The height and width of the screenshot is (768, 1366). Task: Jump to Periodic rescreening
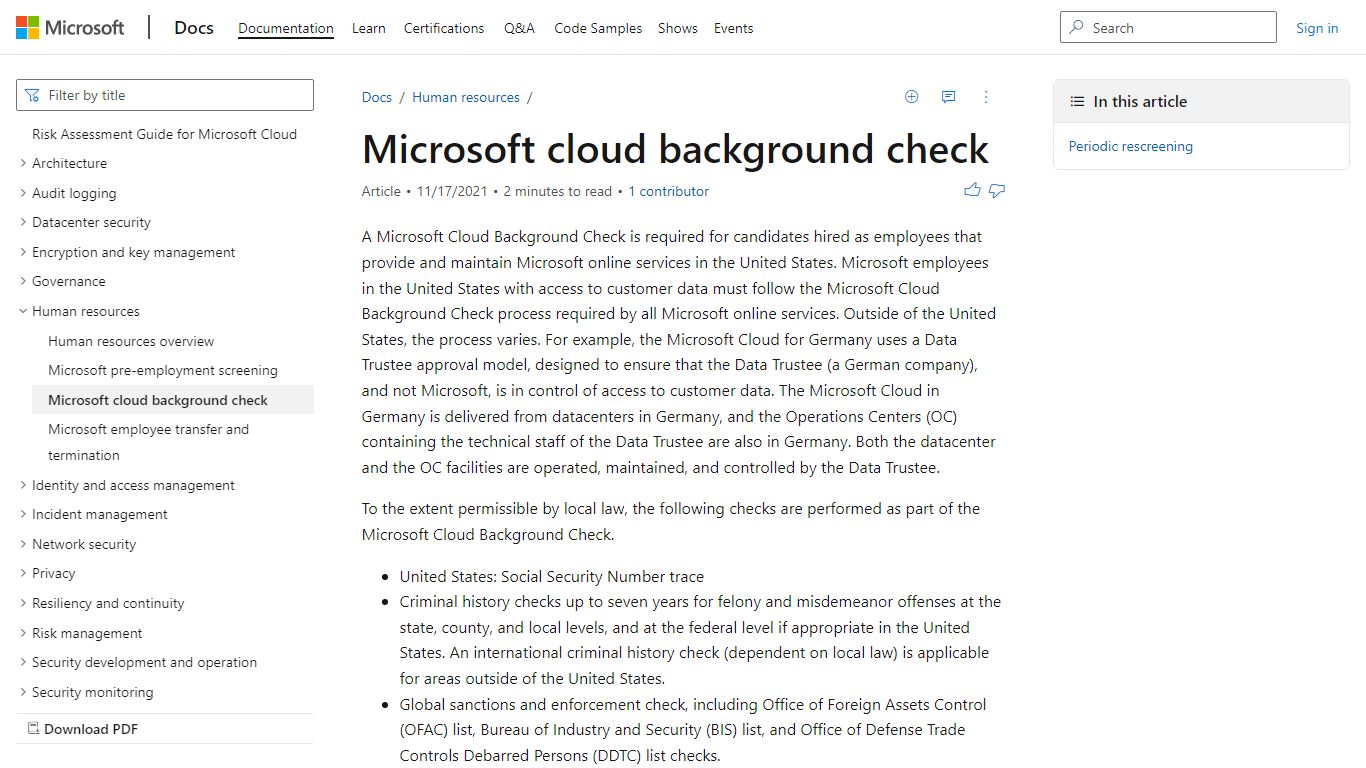pos(1130,146)
